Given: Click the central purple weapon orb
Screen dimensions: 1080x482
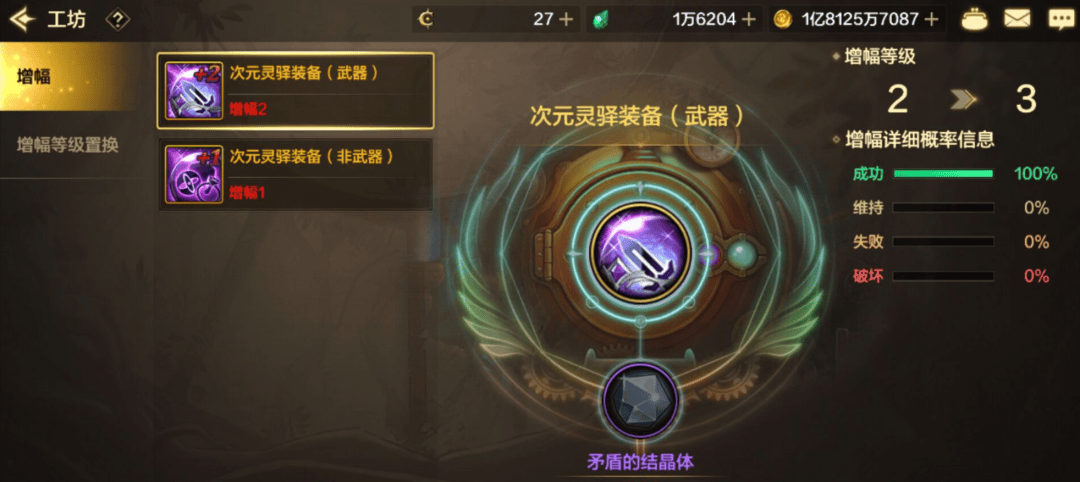Looking at the screenshot, I should click(x=641, y=254).
